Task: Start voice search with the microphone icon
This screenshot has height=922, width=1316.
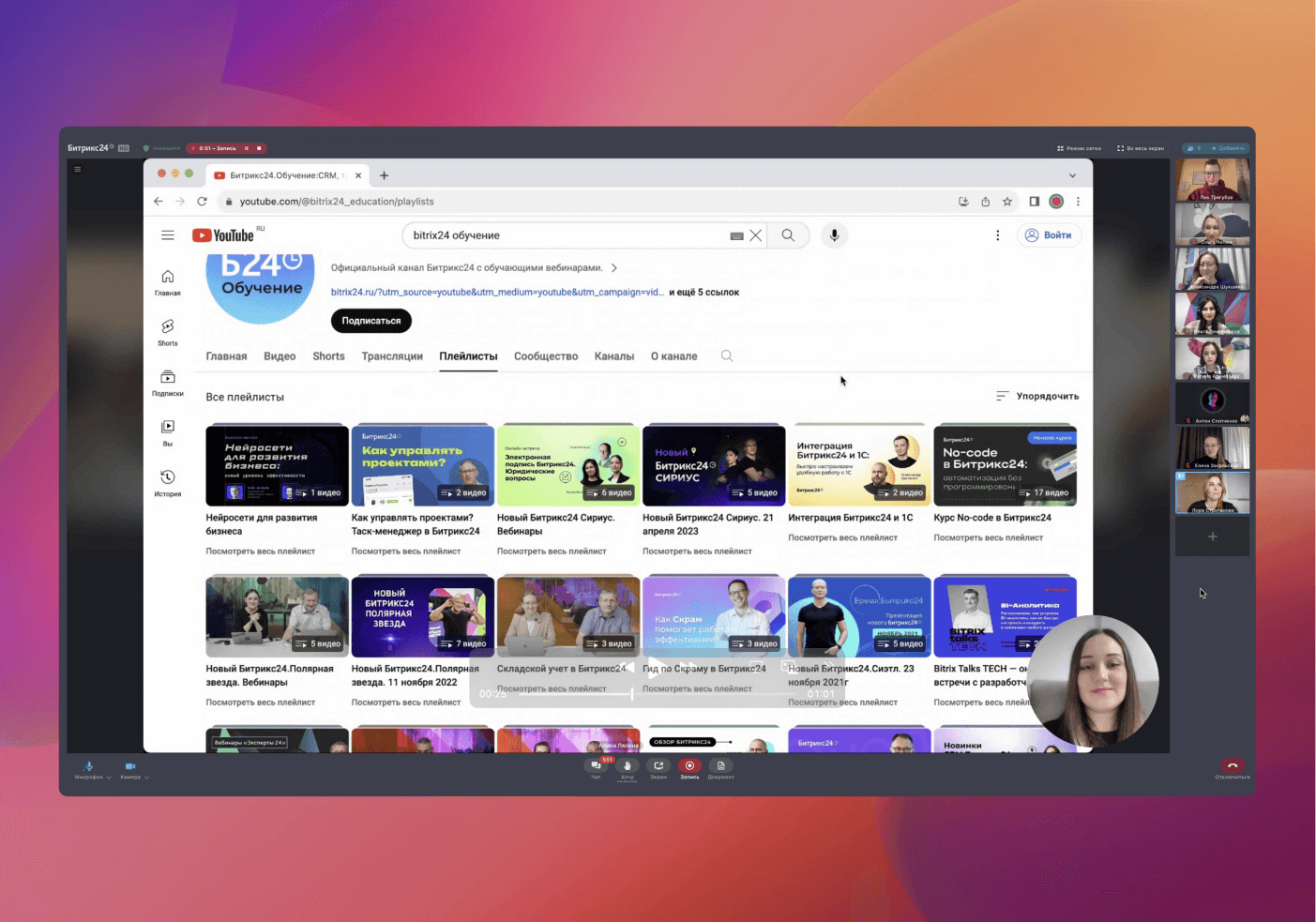Action: (834, 235)
